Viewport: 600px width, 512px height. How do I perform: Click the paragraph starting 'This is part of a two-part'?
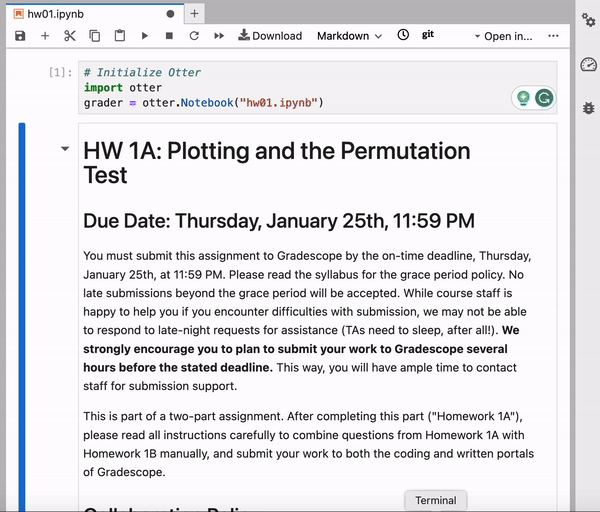tap(308, 444)
